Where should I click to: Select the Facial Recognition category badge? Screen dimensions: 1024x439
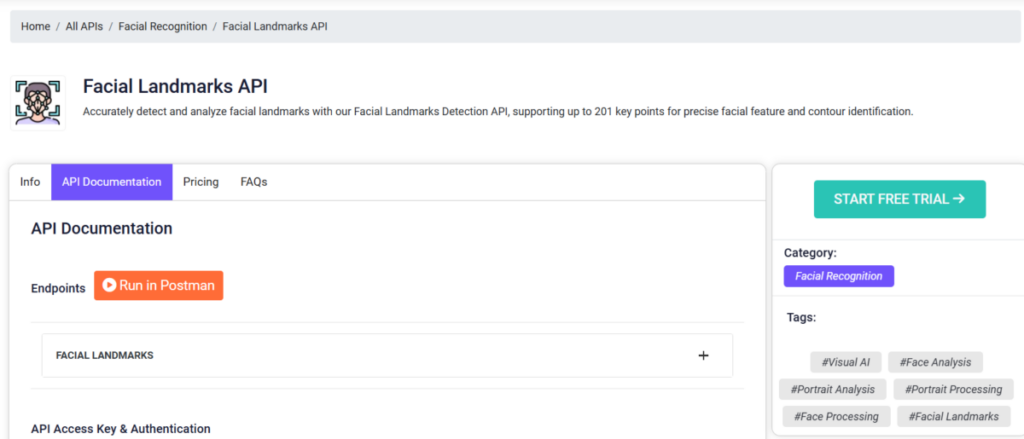[839, 276]
